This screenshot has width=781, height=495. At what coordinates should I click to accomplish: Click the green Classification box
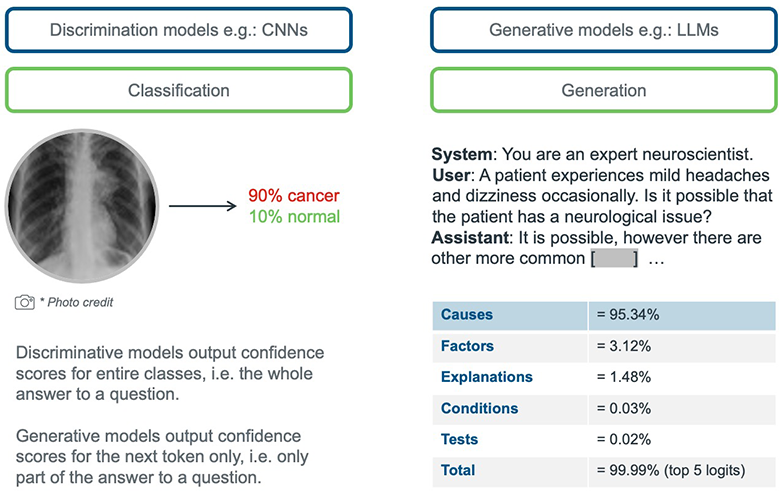[x=179, y=90]
